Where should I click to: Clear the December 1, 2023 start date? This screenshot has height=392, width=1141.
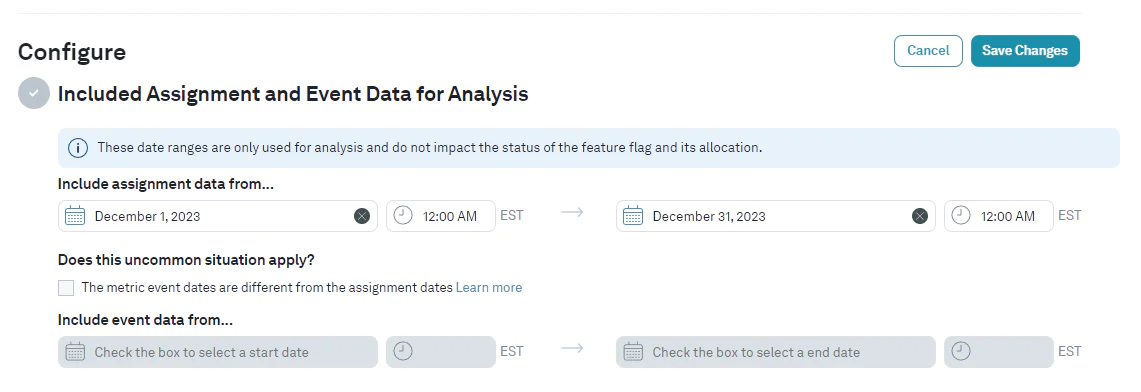362,216
